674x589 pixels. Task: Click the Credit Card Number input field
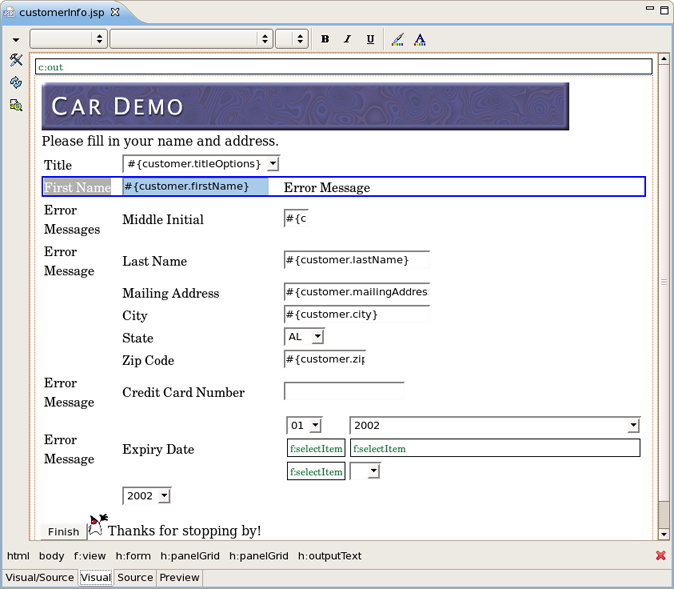click(x=344, y=391)
